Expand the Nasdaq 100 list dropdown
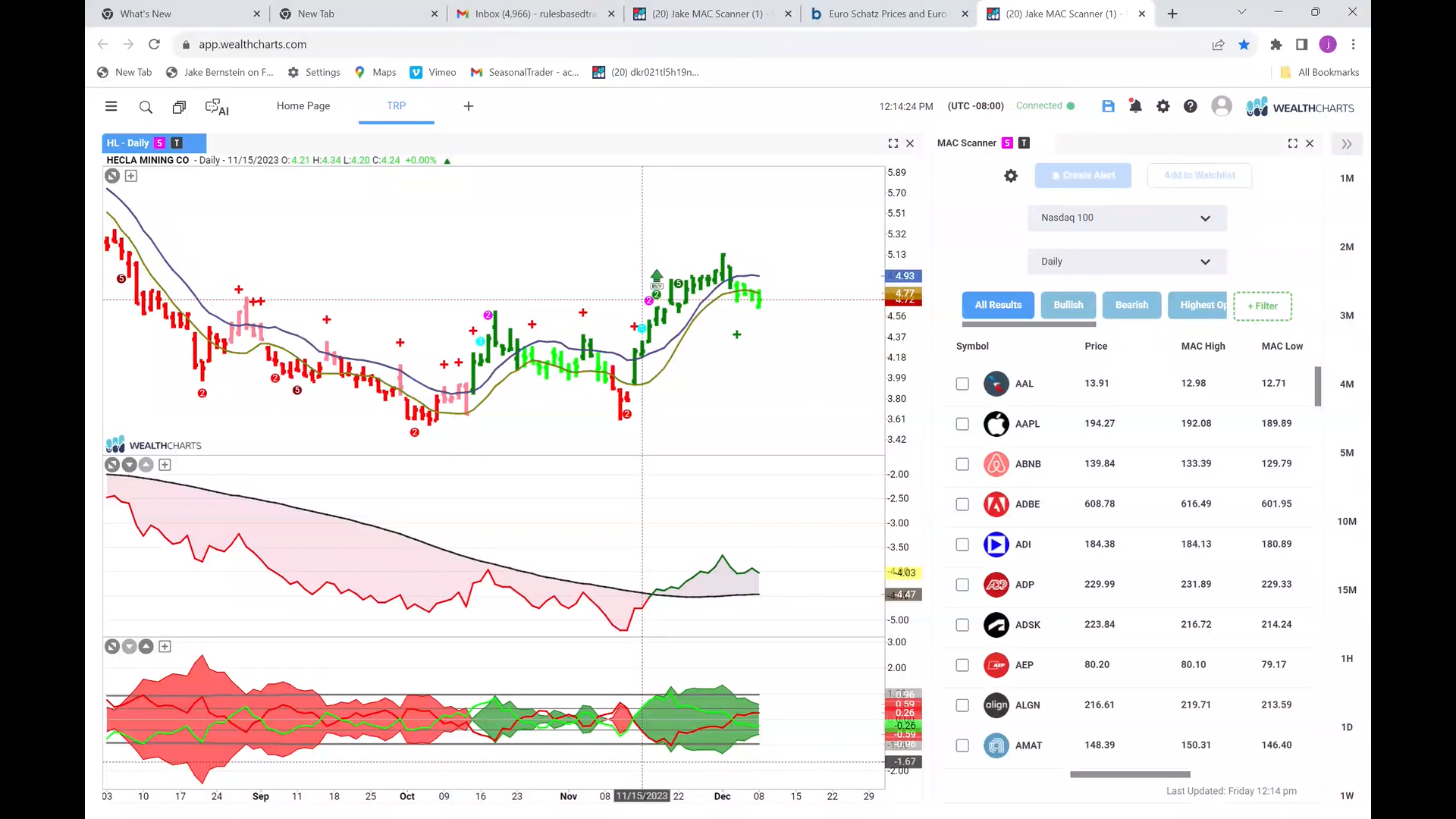 (1127, 218)
